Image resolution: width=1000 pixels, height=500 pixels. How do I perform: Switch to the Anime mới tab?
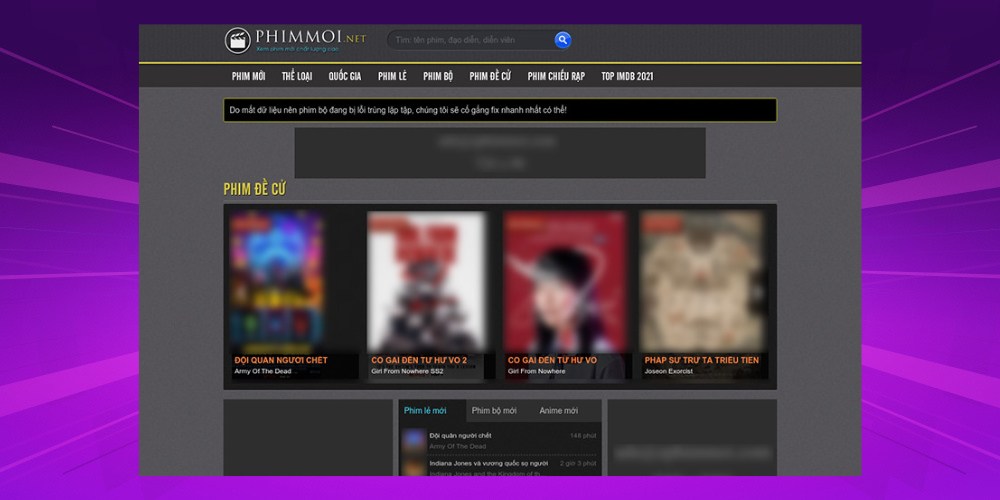(559, 411)
